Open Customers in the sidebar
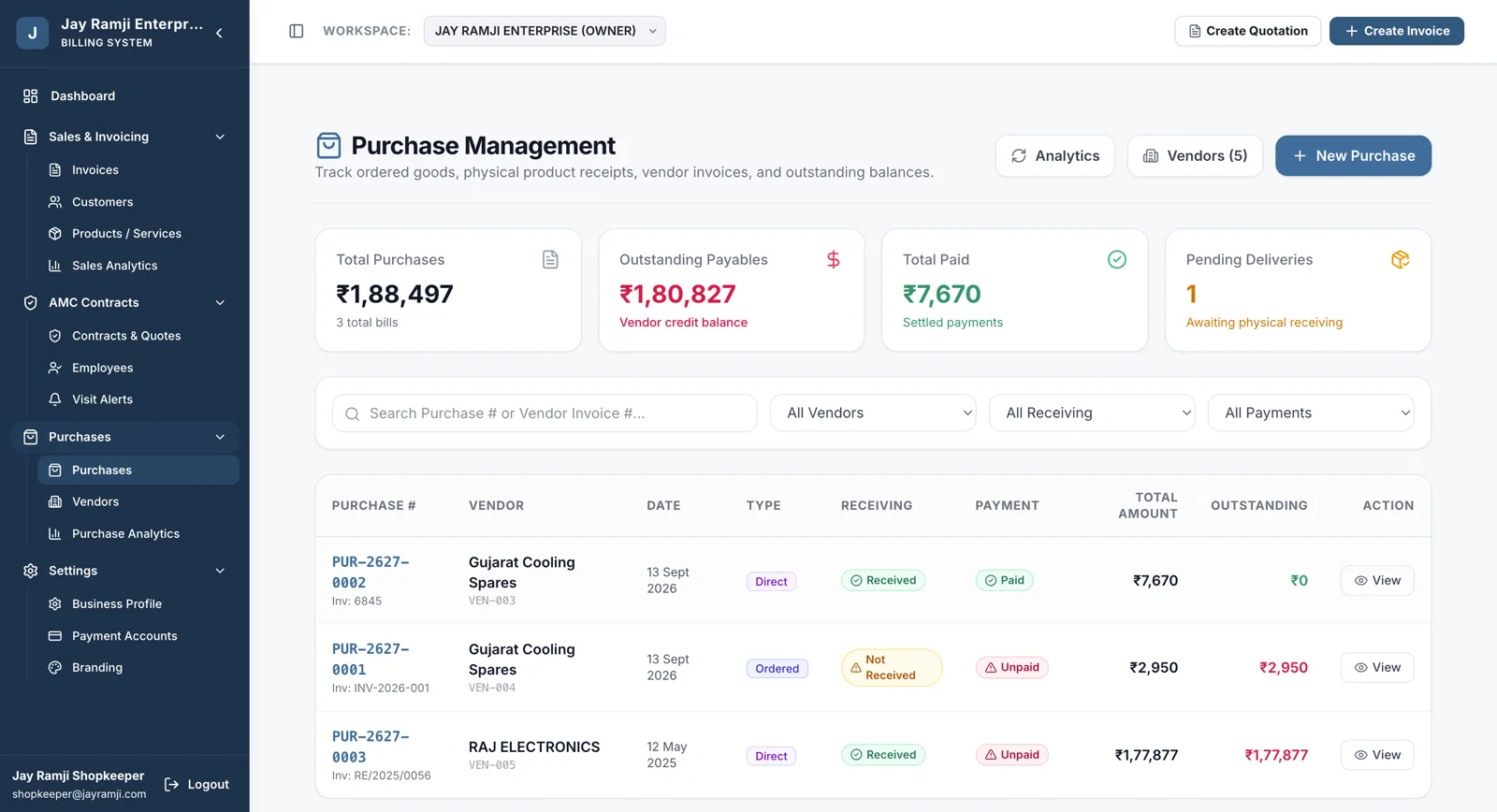Viewport: 1497px width, 812px height. click(x=138, y=202)
